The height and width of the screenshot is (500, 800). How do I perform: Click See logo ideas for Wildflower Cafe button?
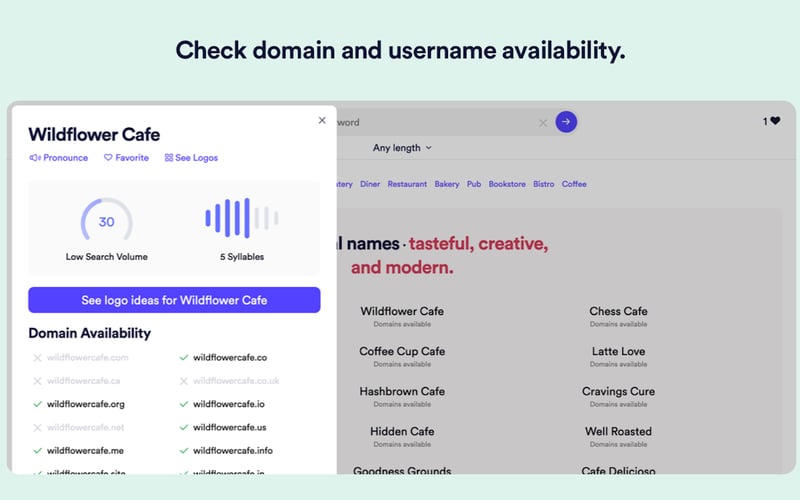coord(174,300)
